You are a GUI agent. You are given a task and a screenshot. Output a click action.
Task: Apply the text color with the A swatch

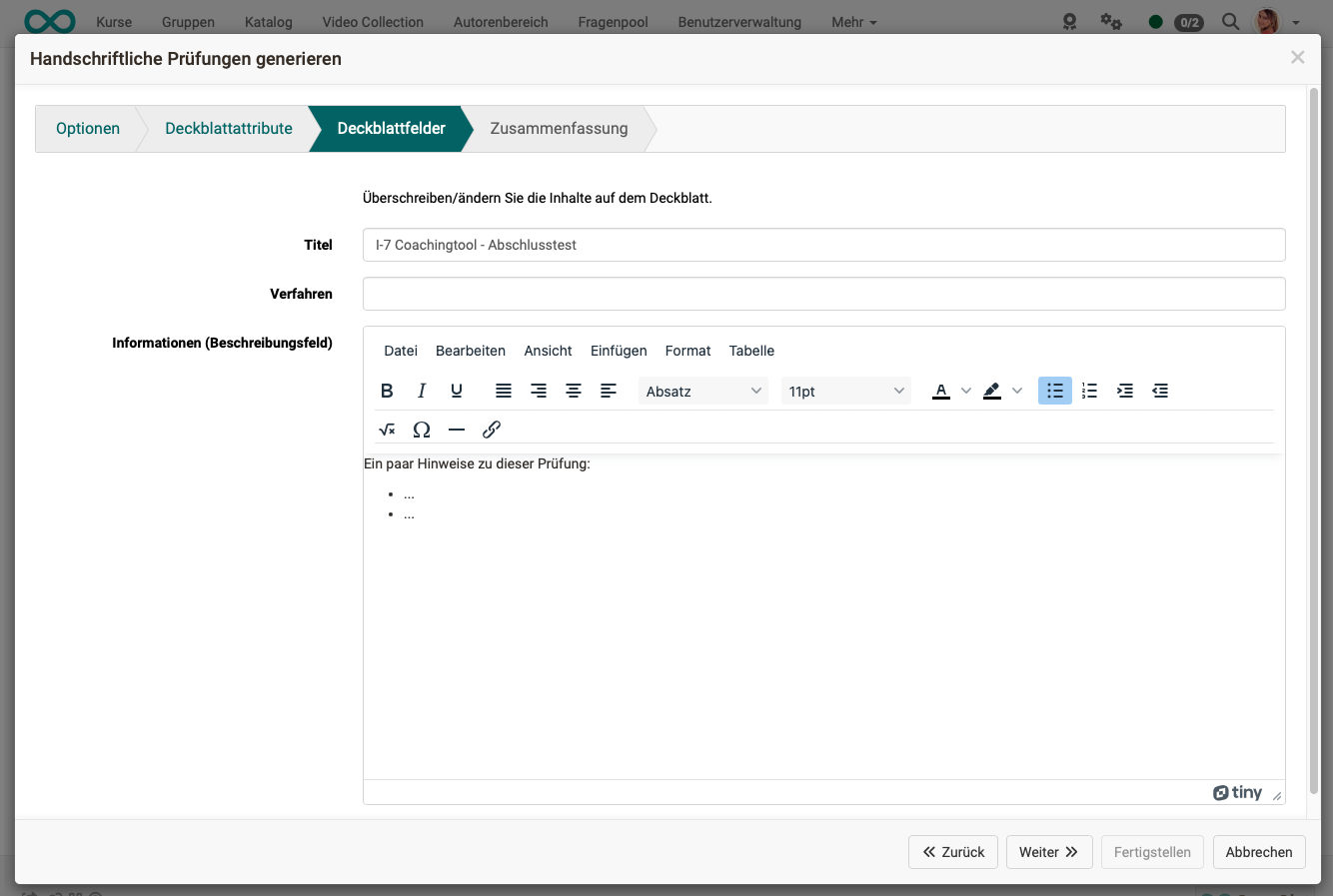point(940,391)
